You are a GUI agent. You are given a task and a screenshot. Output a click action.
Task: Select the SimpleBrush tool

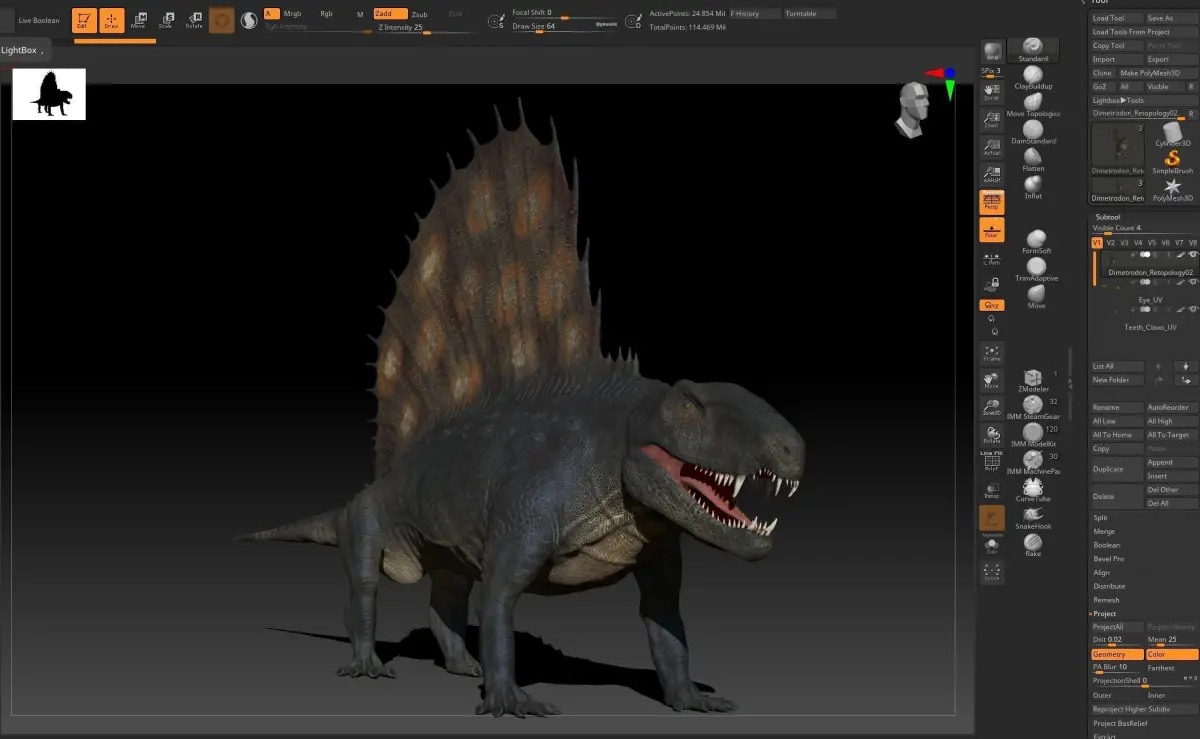pos(1173,162)
